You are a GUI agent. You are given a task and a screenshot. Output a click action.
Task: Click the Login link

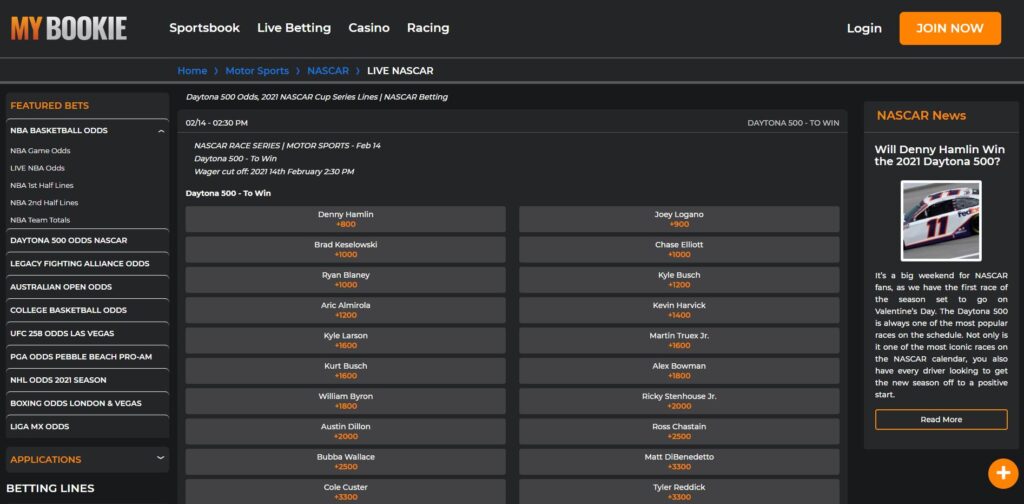click(864, 28)
